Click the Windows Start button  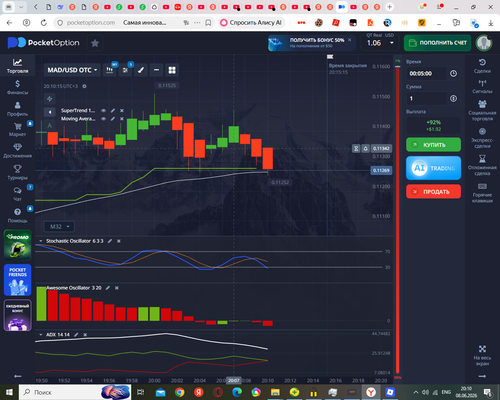pos(9,392)
